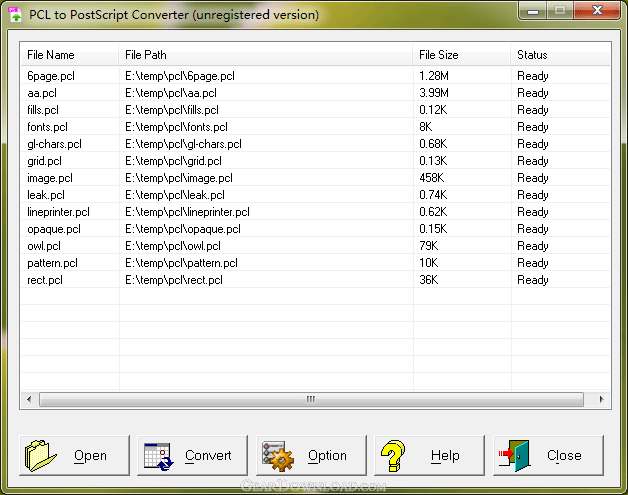Select the image.pcl file name

tap(50, 178)
